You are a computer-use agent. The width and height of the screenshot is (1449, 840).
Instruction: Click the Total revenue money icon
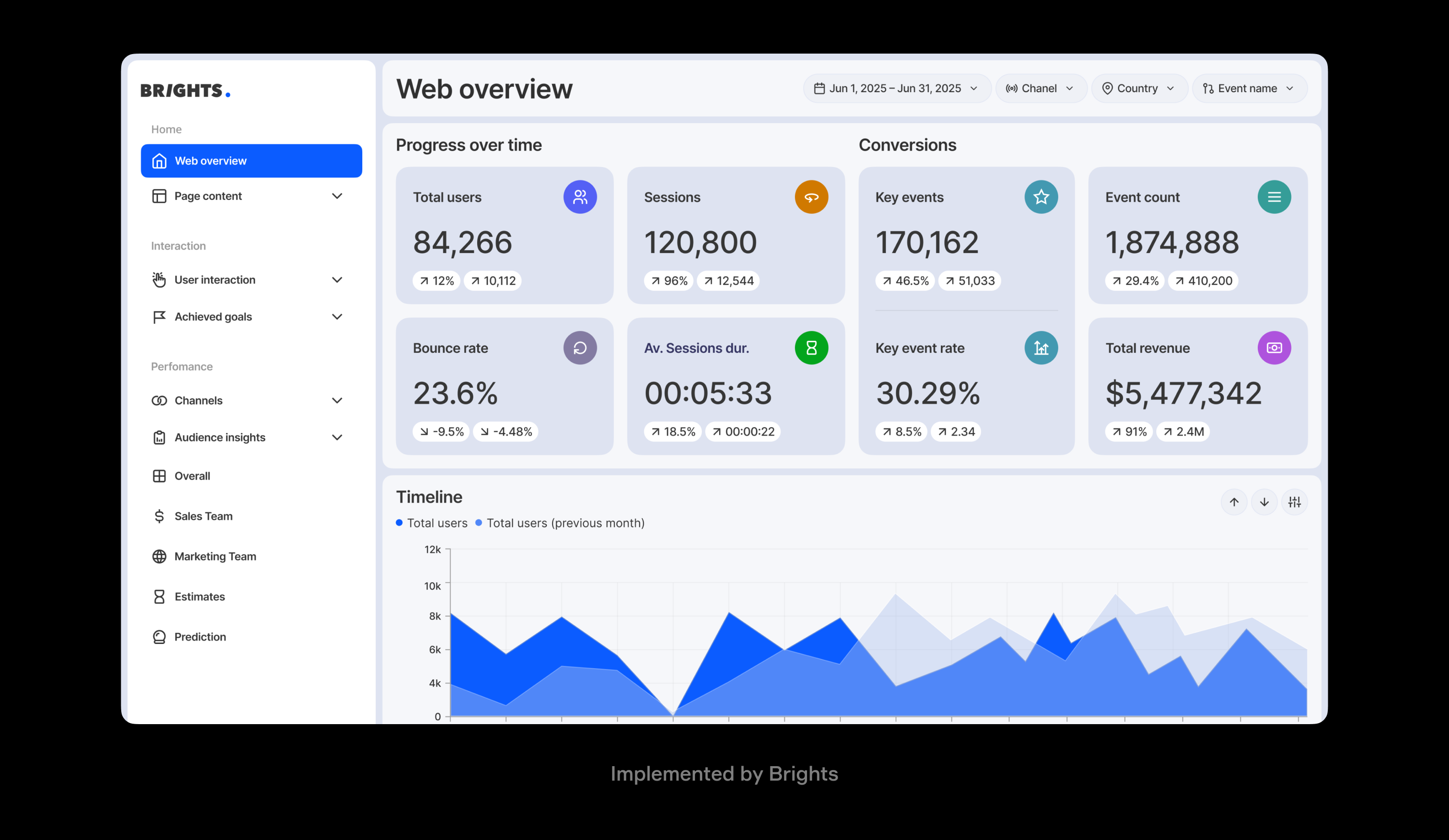point(1274,348)
